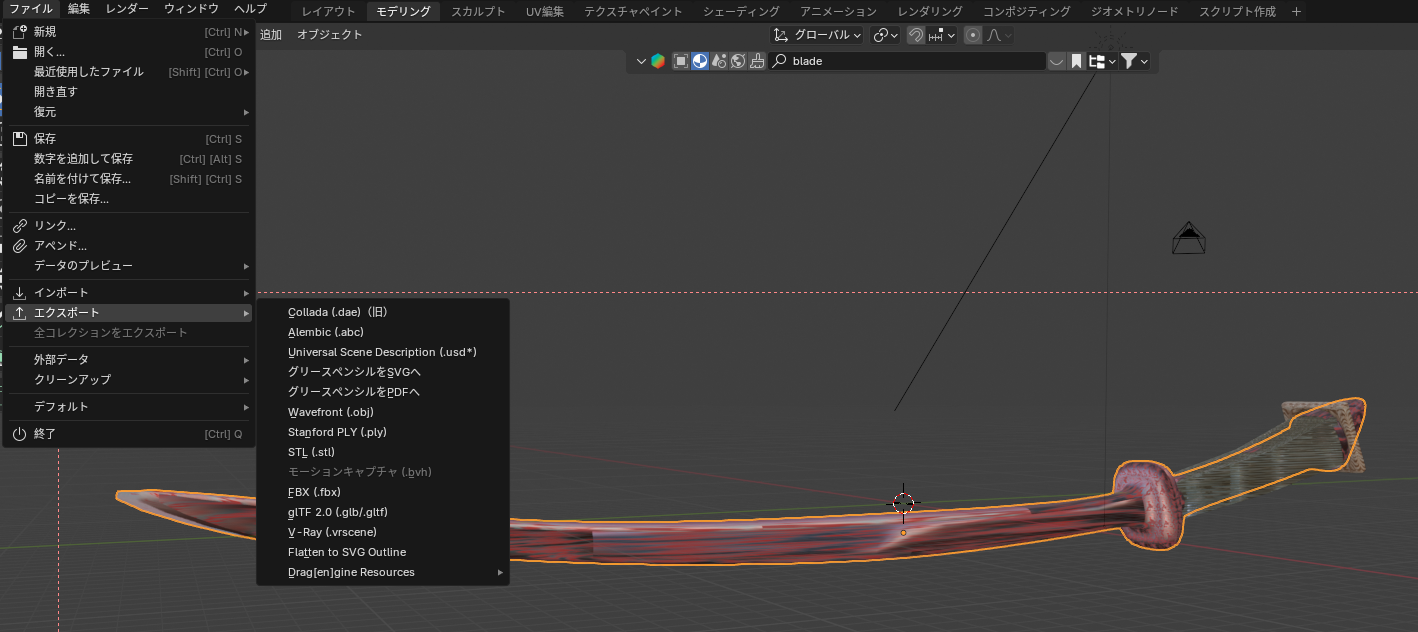Click the bookmark icon beside the search field
The image size is (1418, 632).
pyautogui.click(x=1077, y=61)
